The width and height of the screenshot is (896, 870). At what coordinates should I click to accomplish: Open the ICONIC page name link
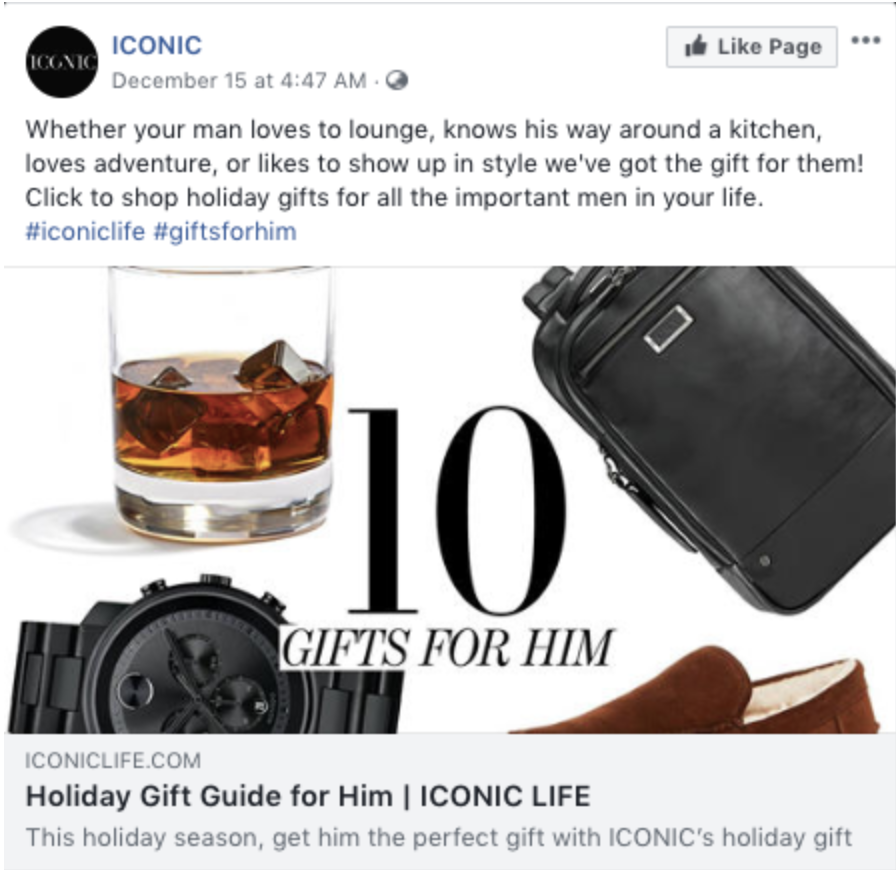[x=156, y=45]
